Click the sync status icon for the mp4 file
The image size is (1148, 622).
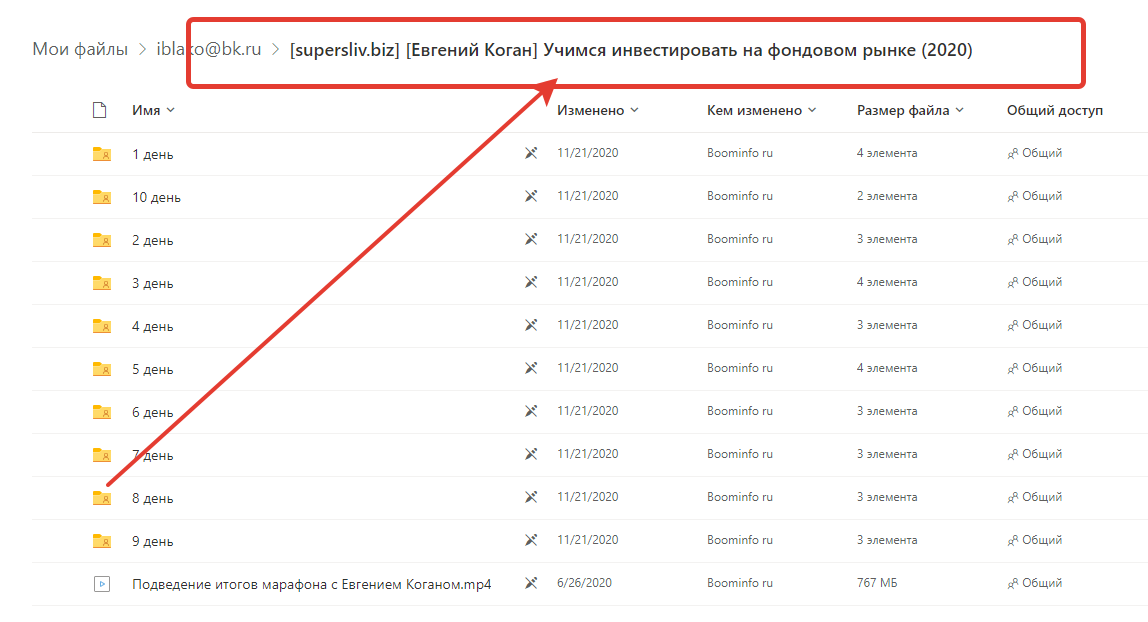(x=531, y=583)
